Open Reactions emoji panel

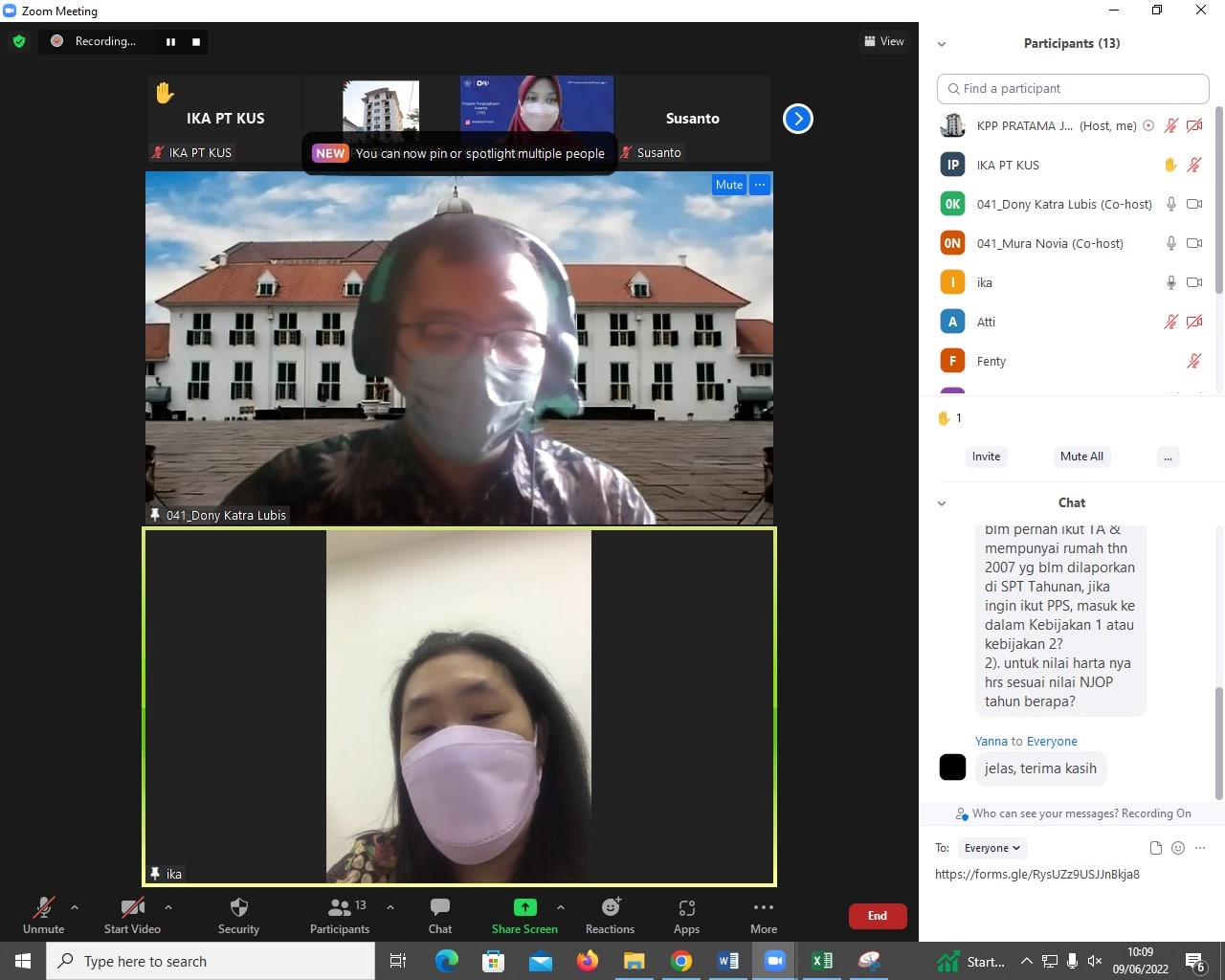pyautogui.click(x=610, y=907)
